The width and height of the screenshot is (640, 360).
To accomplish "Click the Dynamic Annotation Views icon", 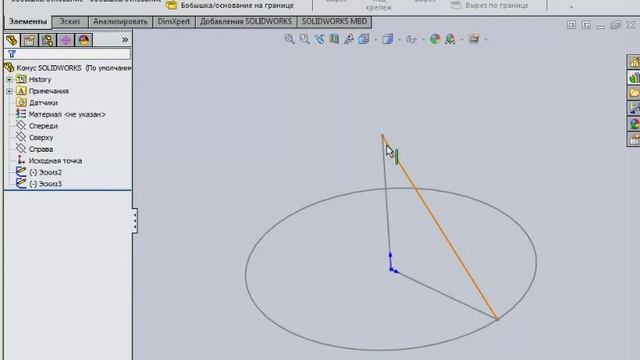I will click(349, 39).
